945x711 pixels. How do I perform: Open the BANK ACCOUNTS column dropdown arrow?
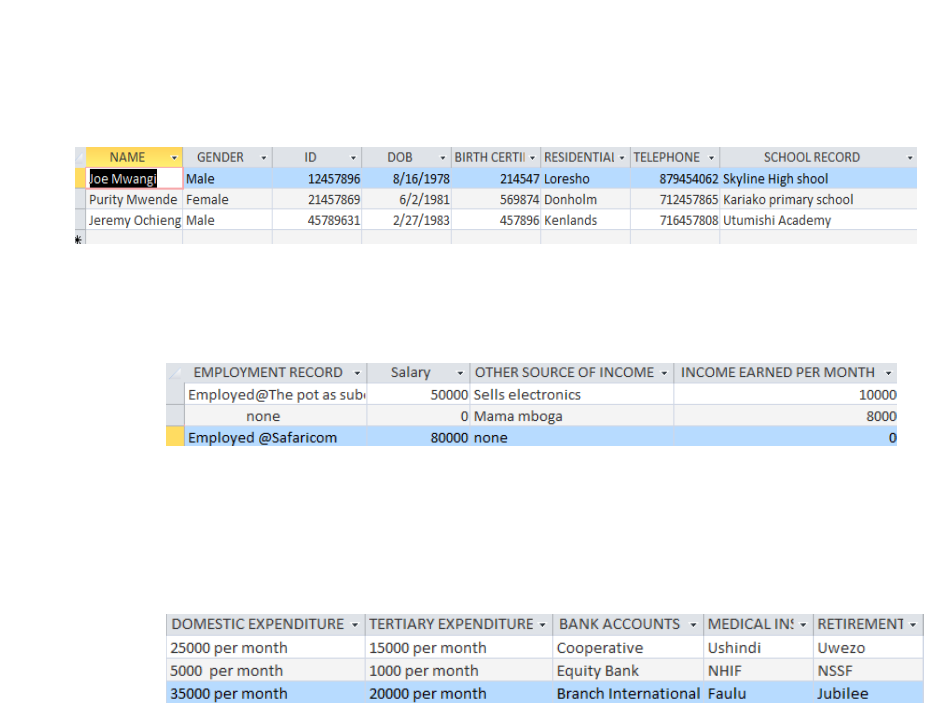[x=692, y=625]
